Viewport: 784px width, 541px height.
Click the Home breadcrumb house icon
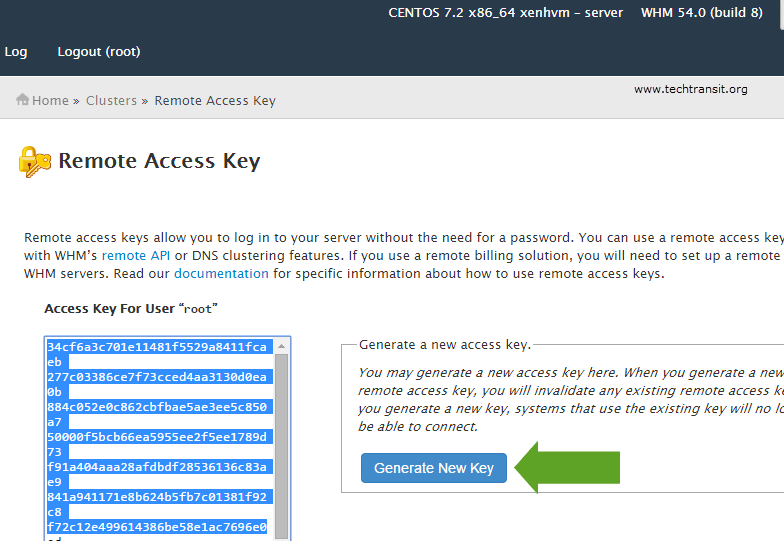point(22,100)
